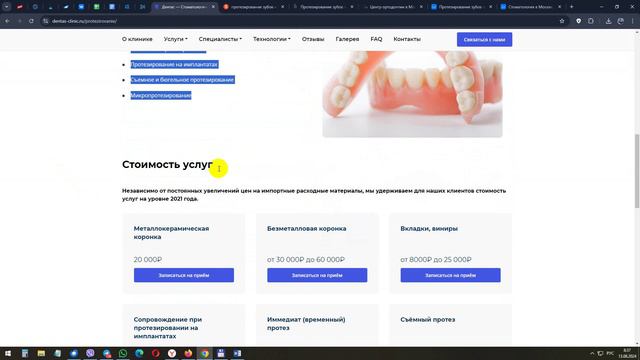Image resolution: width=640 pixels, height=360 pixels.
Task: Open Yandex browser from the taskbar
Action: click(x=172, y=353)
